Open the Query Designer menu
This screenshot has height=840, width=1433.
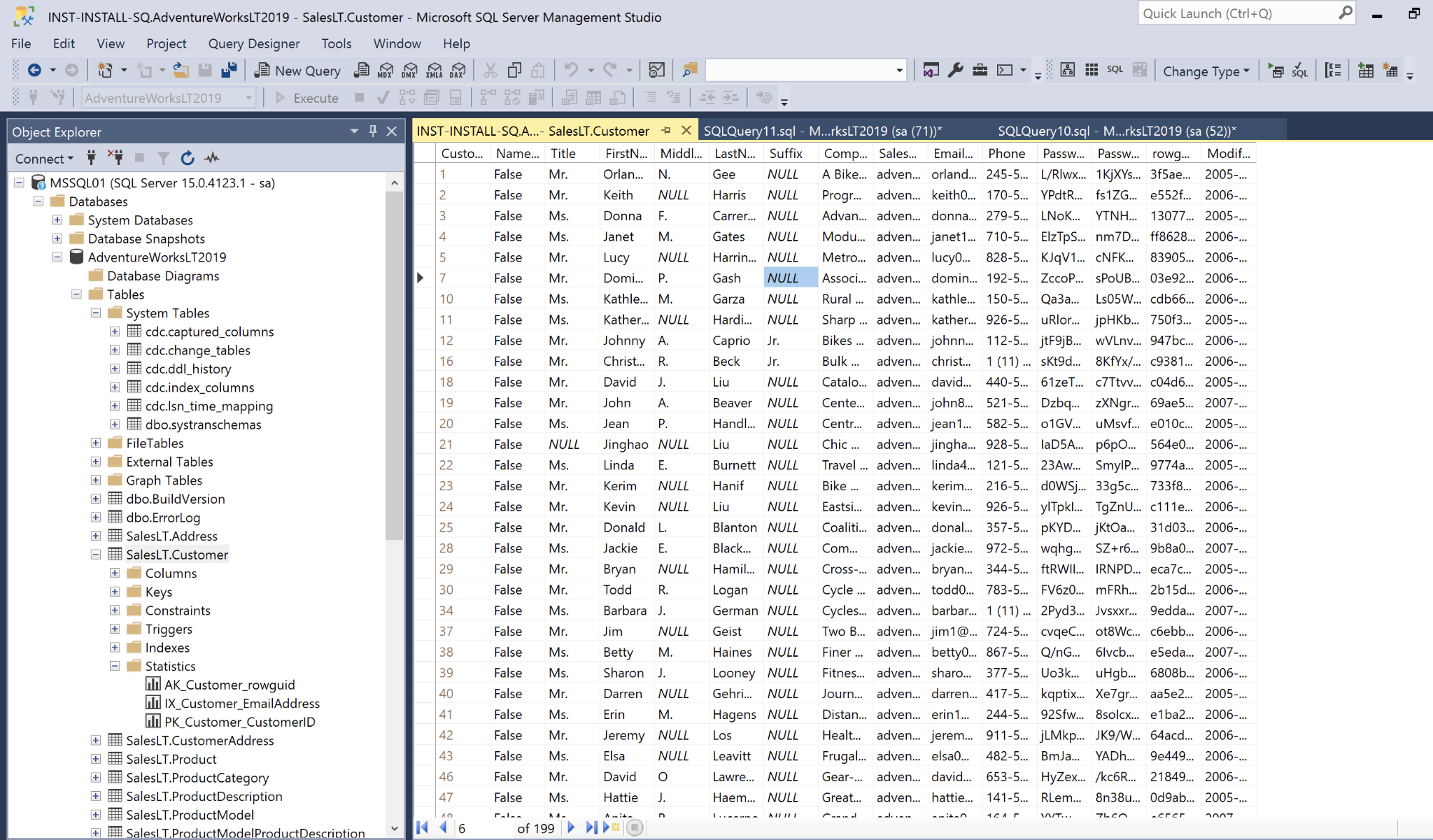pos(253,43)
